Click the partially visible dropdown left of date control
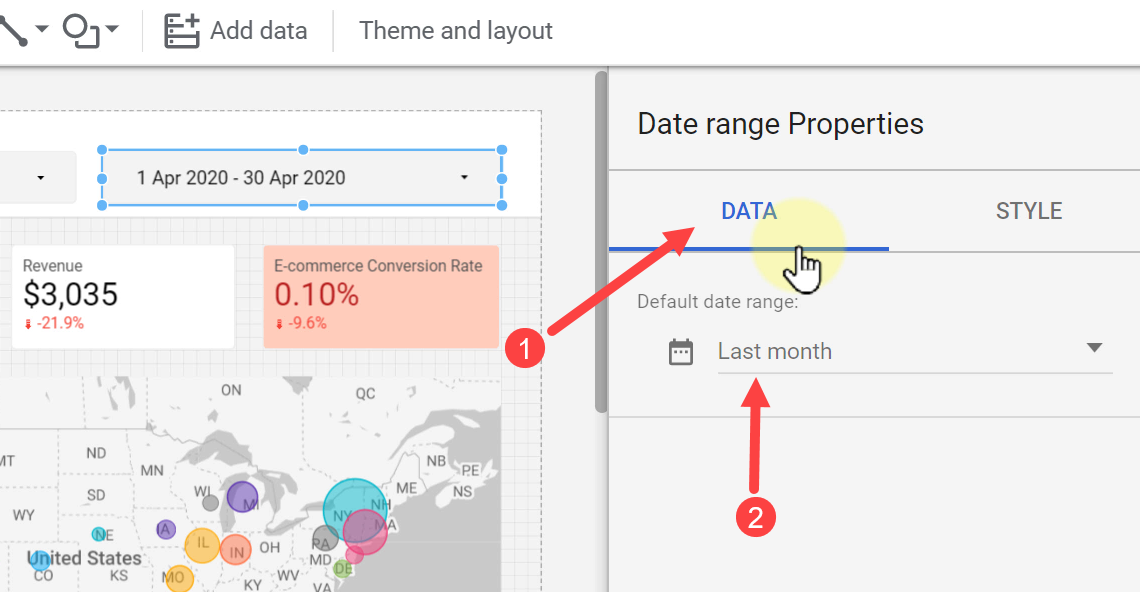 pyautogui.click(x=38, y=177)
